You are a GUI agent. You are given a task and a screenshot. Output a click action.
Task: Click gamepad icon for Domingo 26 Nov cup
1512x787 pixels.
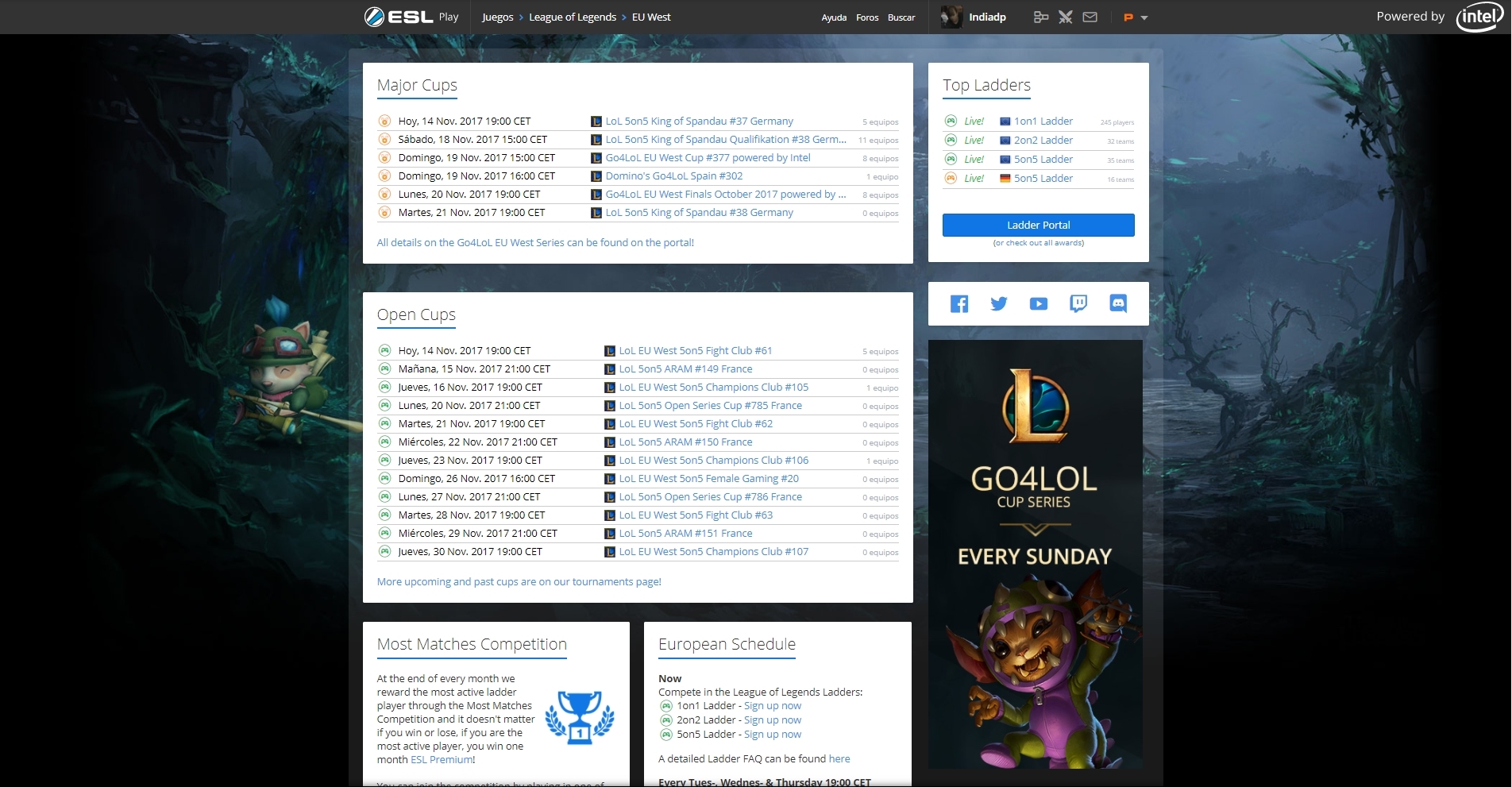click(x=384, y=479)
